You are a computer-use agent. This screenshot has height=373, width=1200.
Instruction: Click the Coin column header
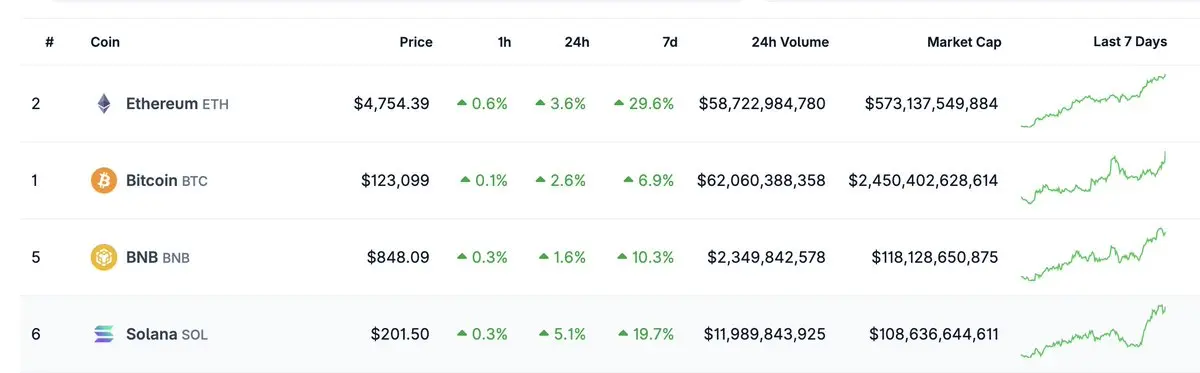tap(105, 42)
